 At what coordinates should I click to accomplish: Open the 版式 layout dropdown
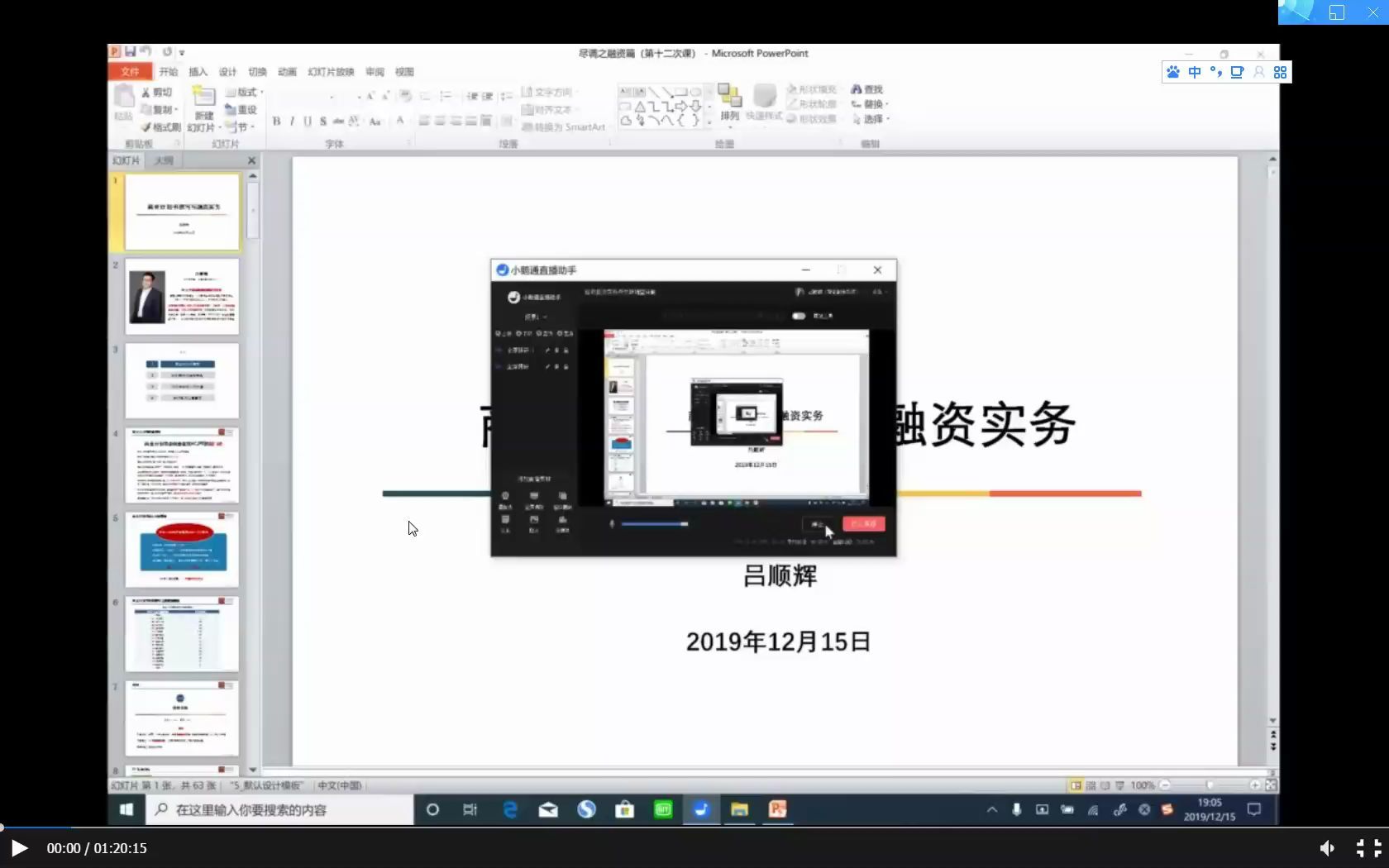pos(244,92)
